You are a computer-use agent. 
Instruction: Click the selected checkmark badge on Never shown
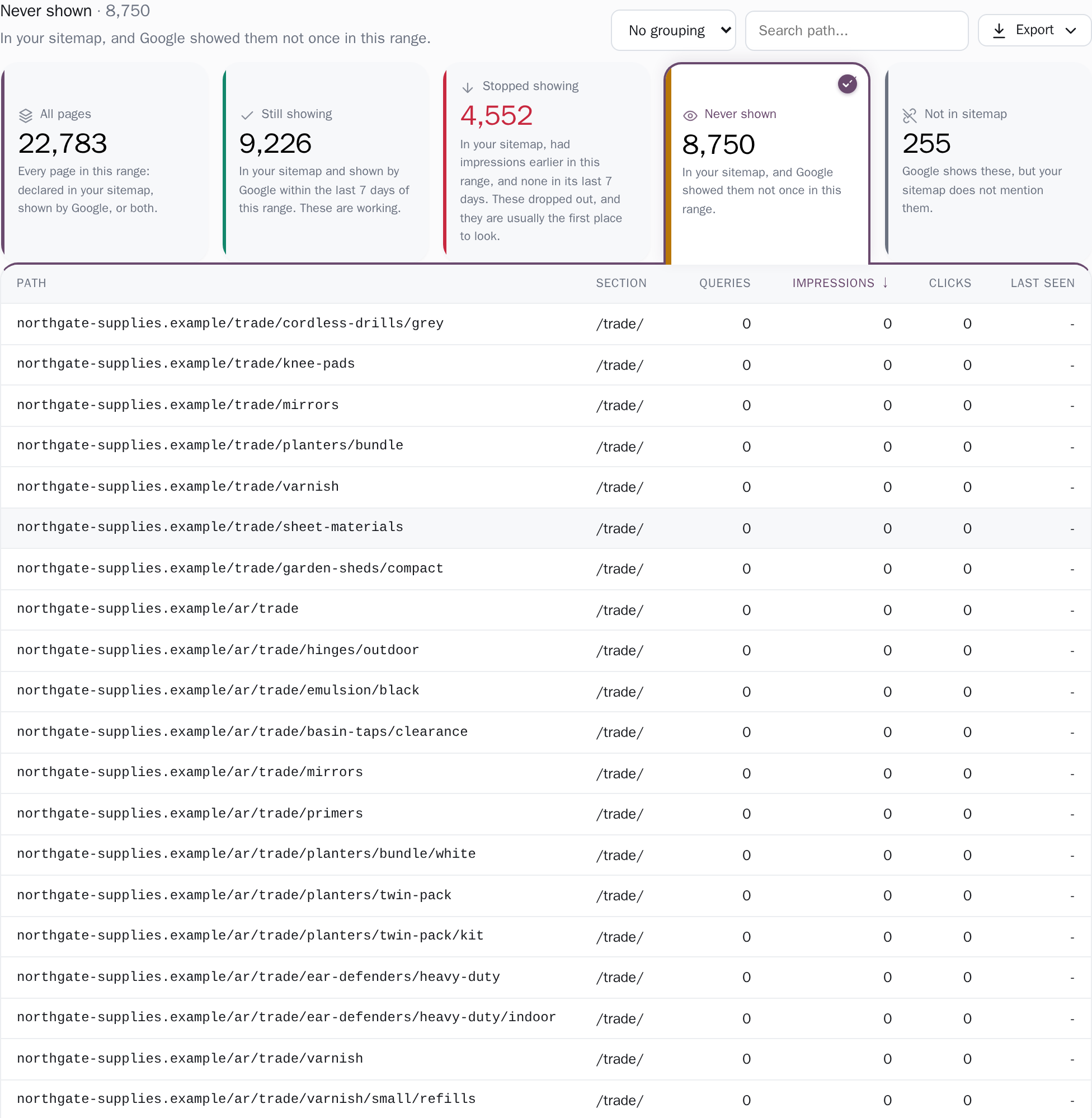coord(847,84)
